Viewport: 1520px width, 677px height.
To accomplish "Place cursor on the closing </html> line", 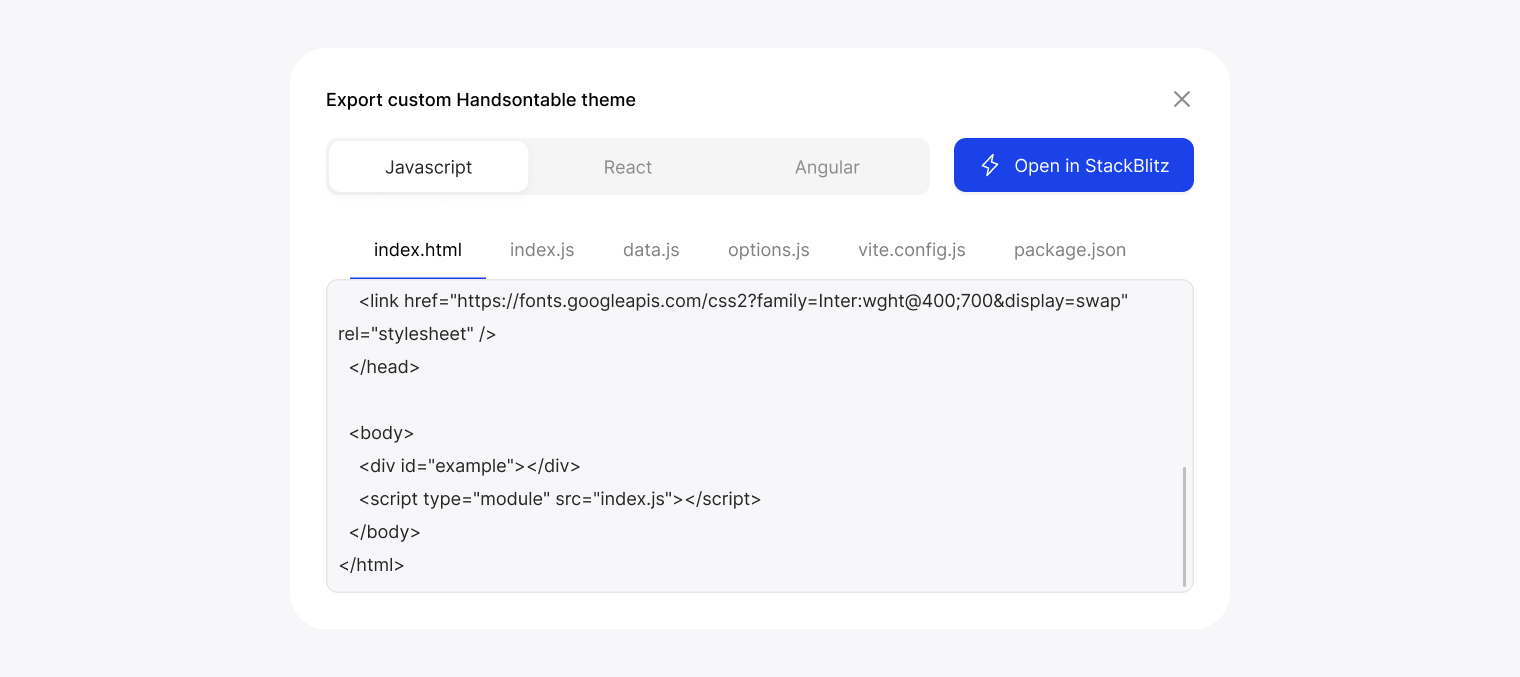I will (371, 565).
